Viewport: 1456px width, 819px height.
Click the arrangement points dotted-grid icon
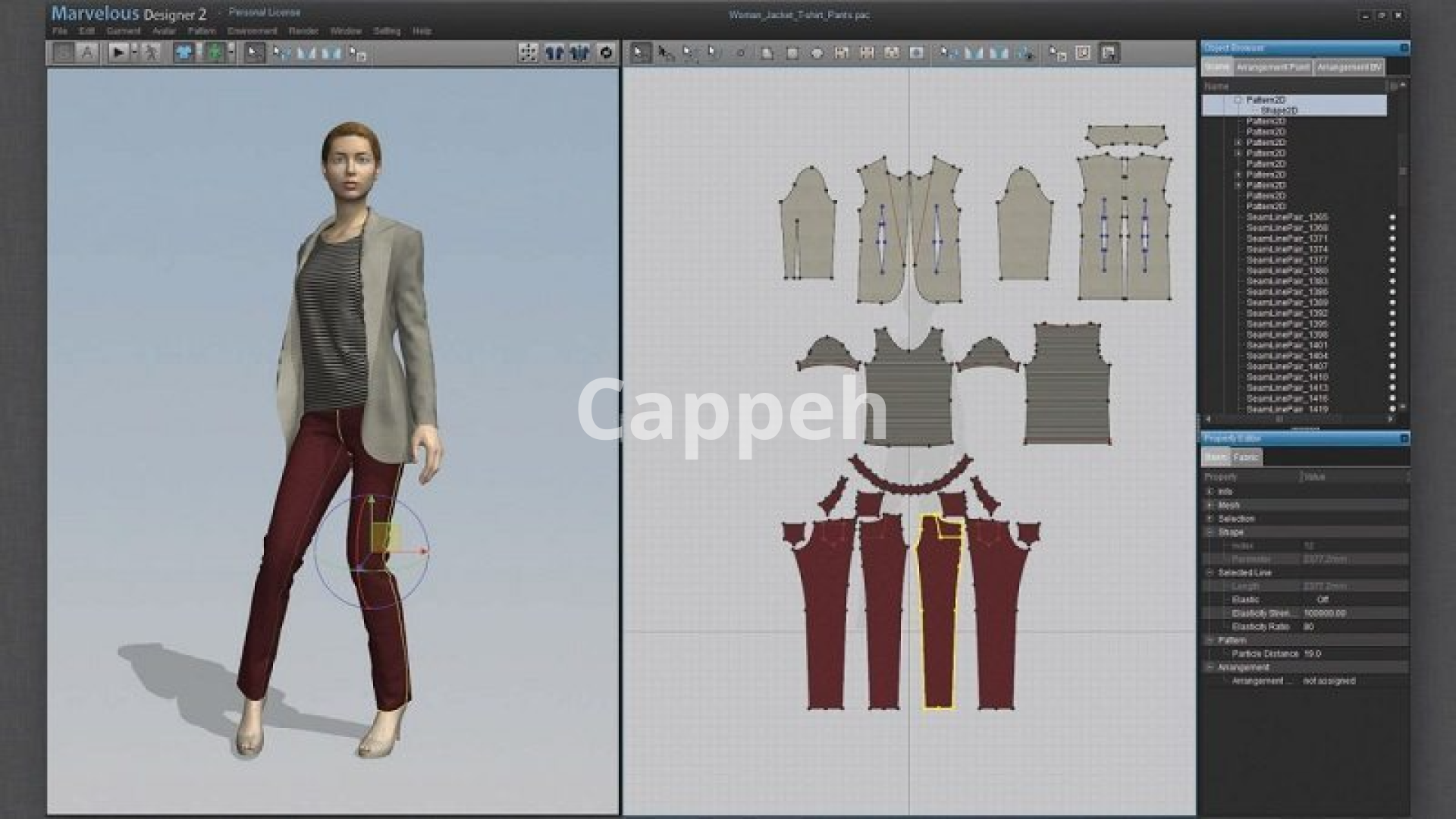coord(528,52)
